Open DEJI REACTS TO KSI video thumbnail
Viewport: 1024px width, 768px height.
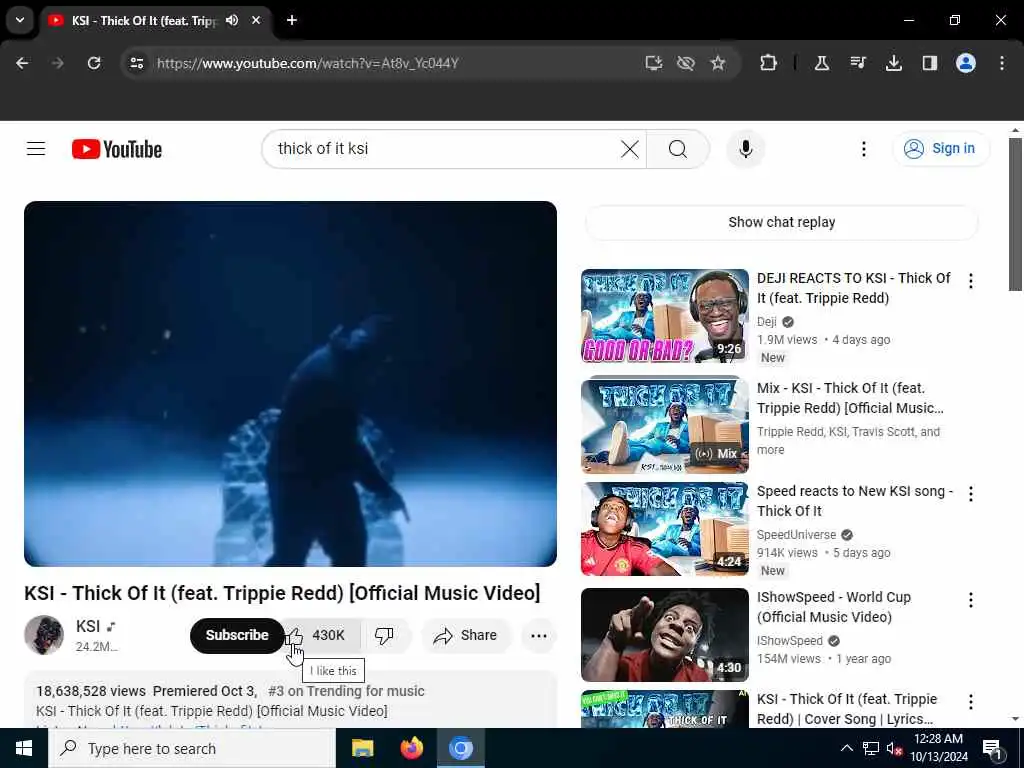click(665, 316)
